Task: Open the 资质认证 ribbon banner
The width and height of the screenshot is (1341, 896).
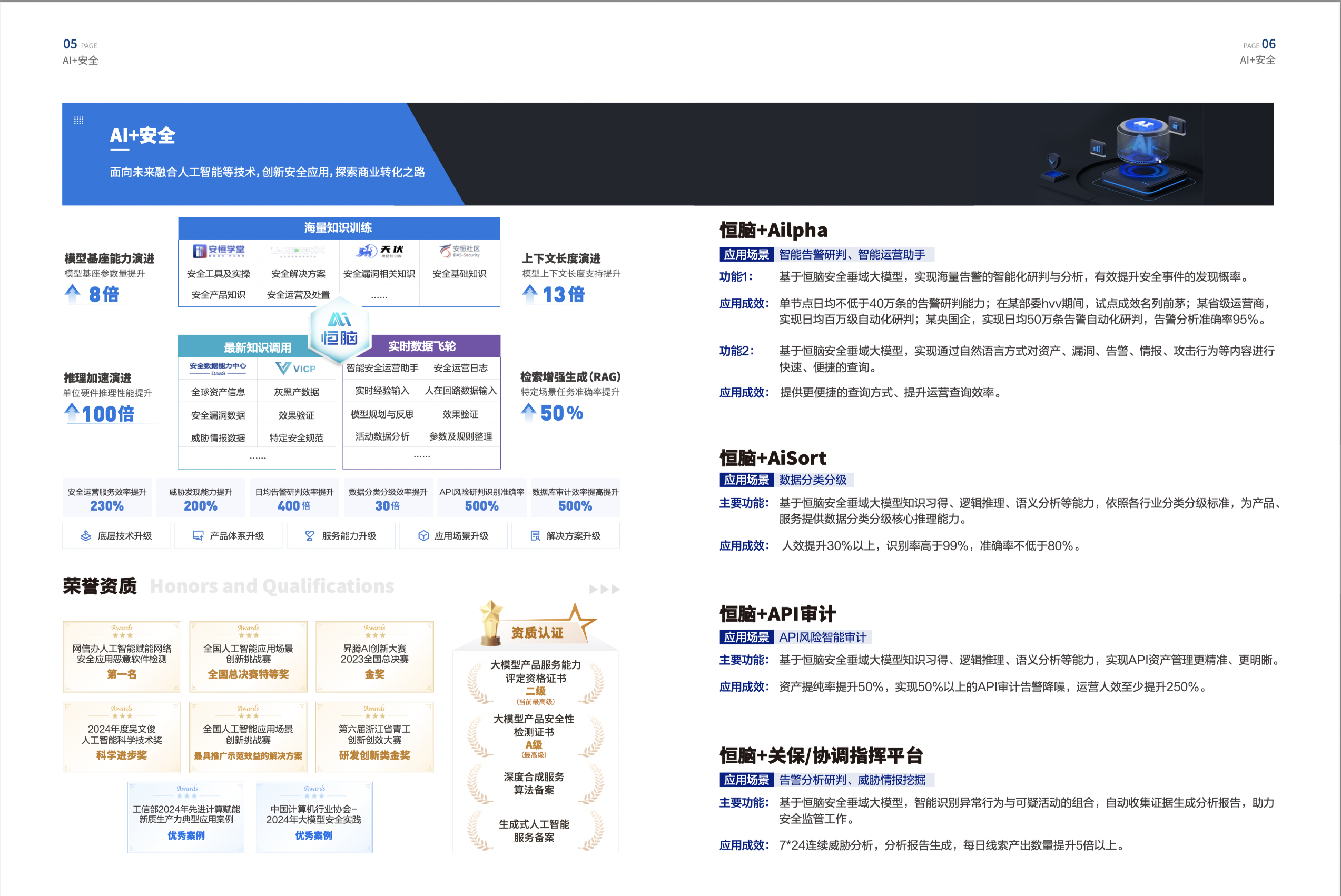Action: 536,632
